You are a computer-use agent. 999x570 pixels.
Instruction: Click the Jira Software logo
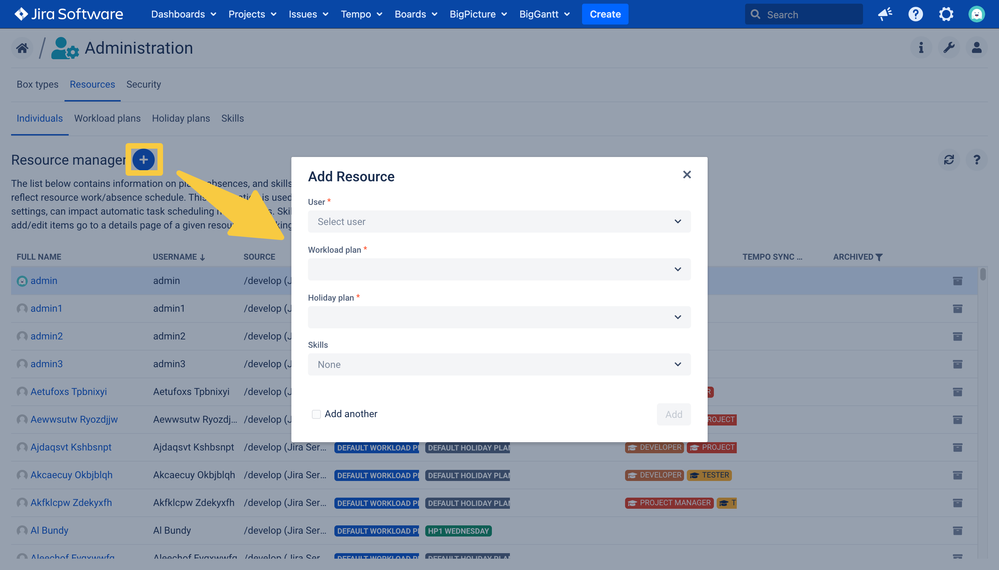[69, 14]
